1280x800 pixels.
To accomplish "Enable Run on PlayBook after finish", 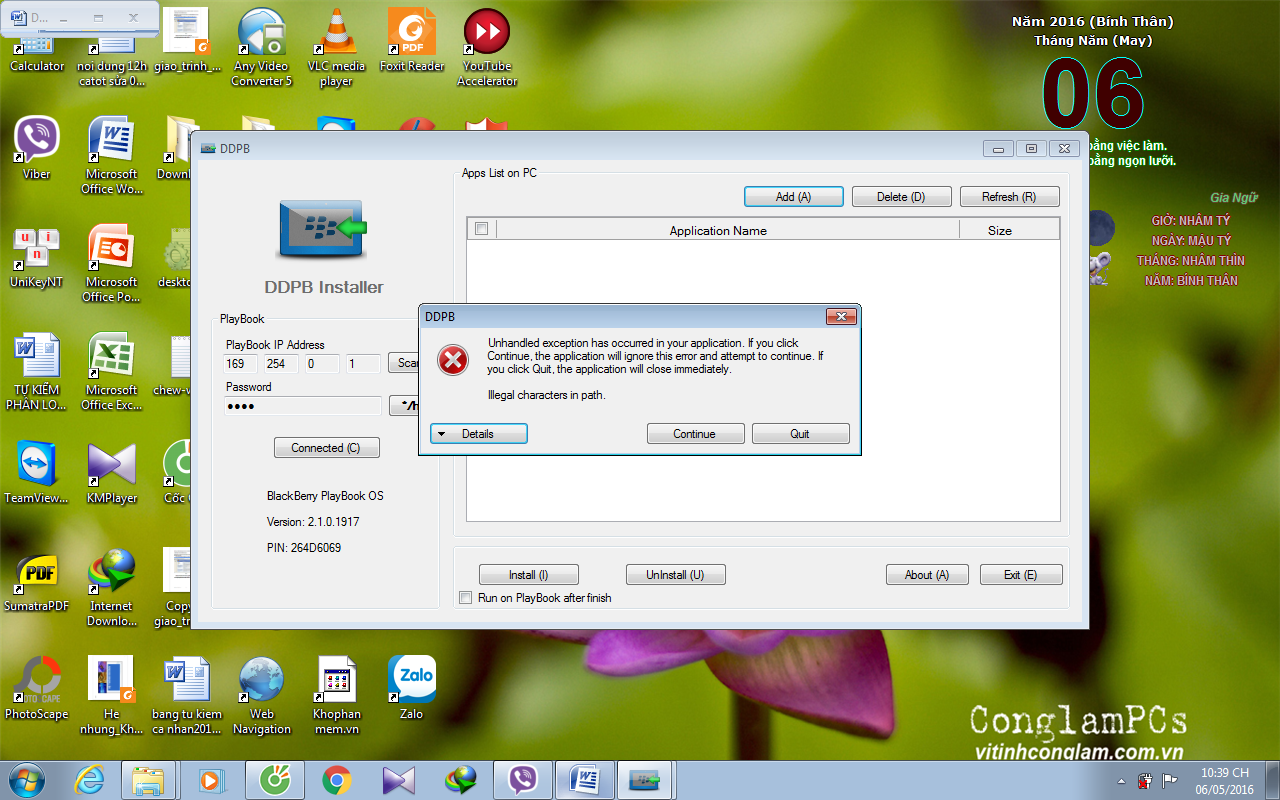I will pyautogui.click(x=465, y=598).
